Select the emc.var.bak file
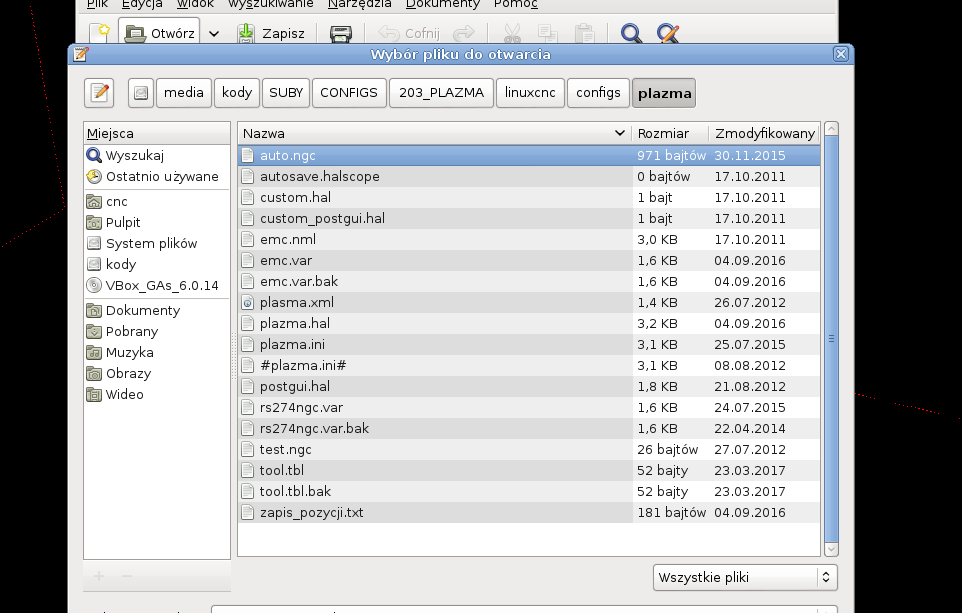962x613 pixels. tap(529, 282)
